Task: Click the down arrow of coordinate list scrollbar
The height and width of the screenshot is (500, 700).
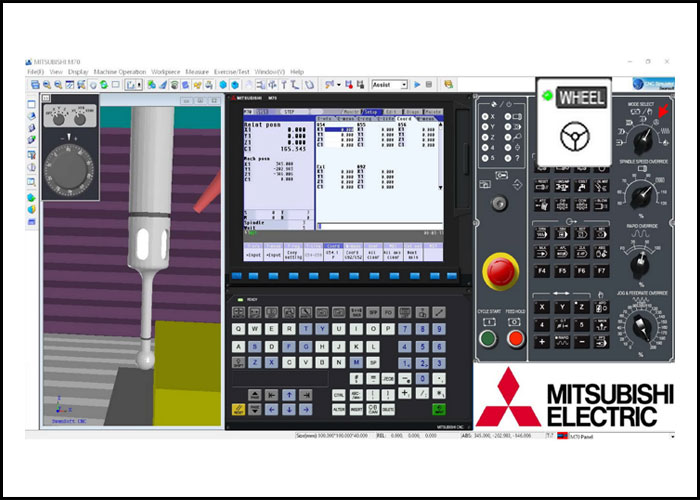Action: (x=441, y=188)
